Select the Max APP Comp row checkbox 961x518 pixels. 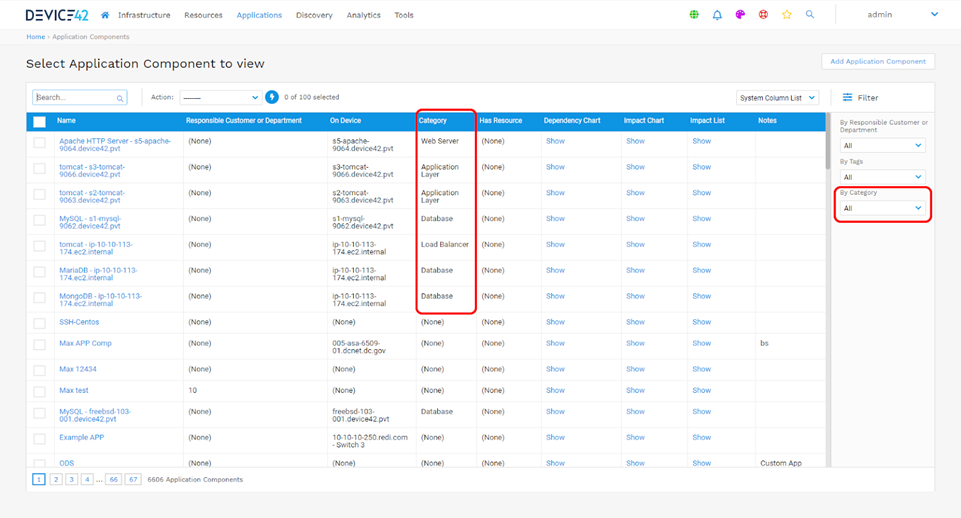click(x=39, y=344)
